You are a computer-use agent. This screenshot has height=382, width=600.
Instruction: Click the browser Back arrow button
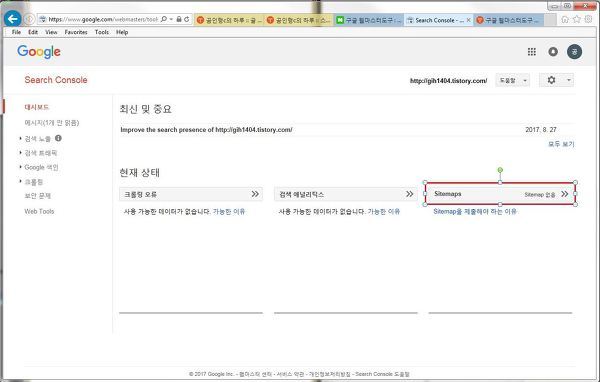pos(13,18)
